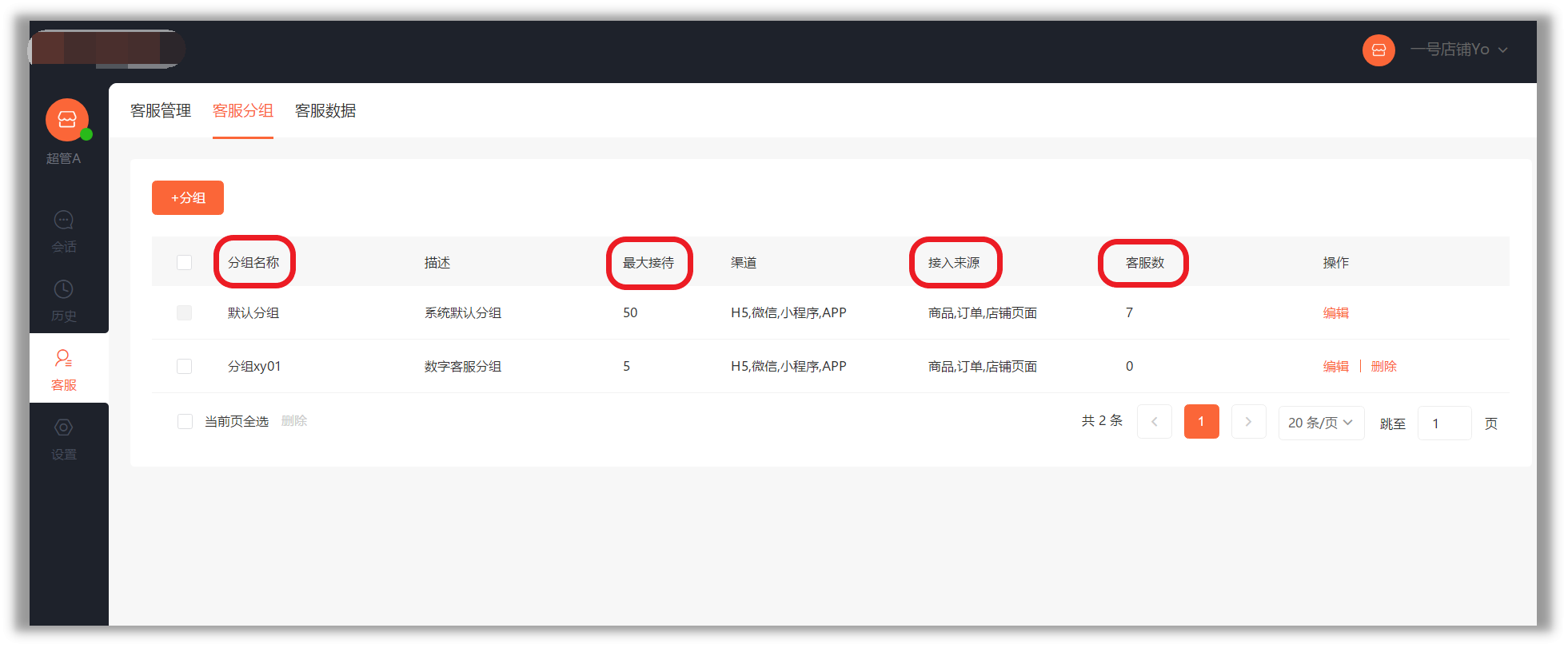This screenshot has width=1568, height=648.
Task: Click 删除 for the 分组xy01 row
Action: (1383, 367)
